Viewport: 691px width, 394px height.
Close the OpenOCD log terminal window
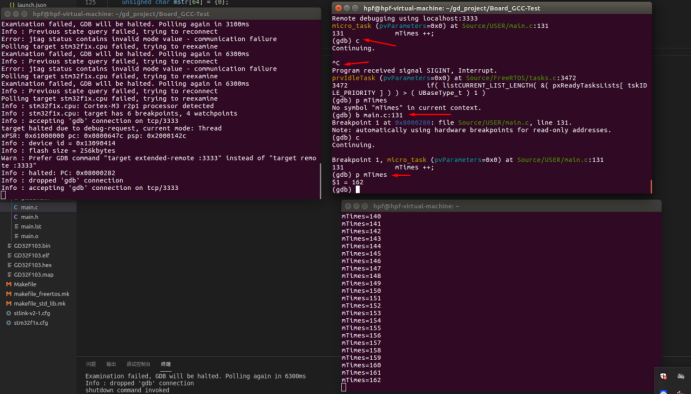pyautogui.click(x=7, y=14)
